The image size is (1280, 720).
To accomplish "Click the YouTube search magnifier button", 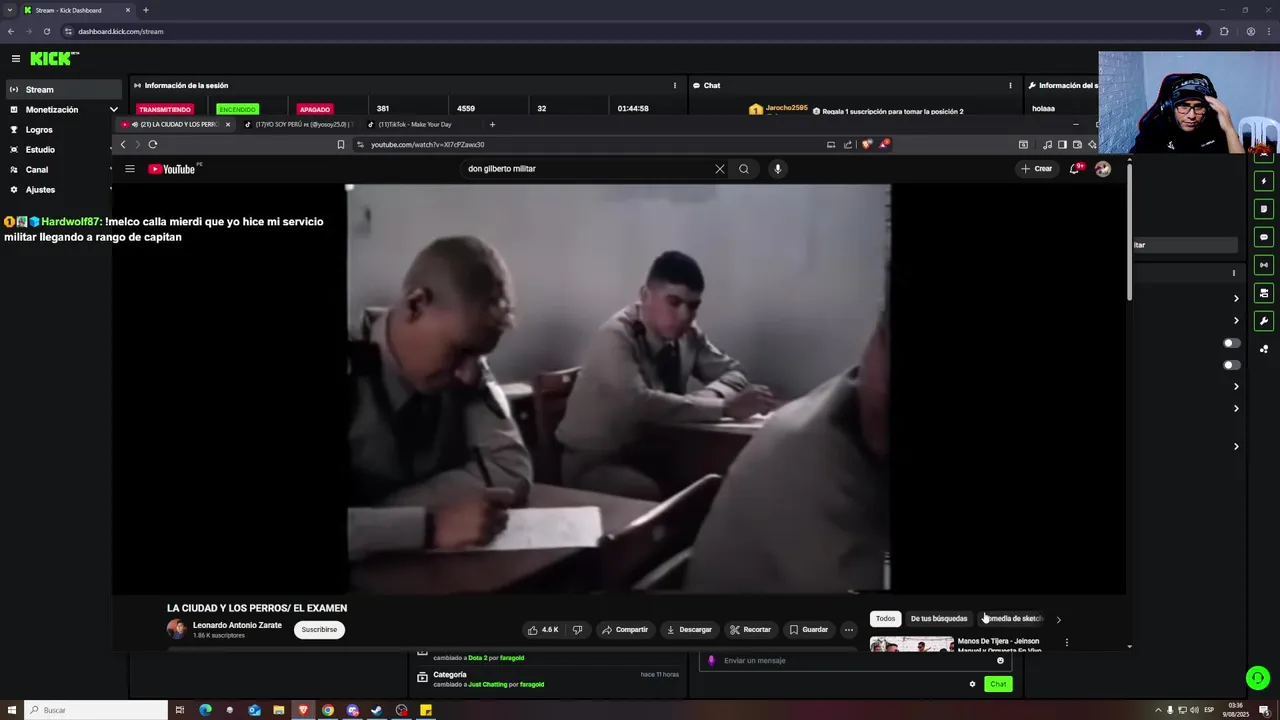I will (x=744, y=169).
